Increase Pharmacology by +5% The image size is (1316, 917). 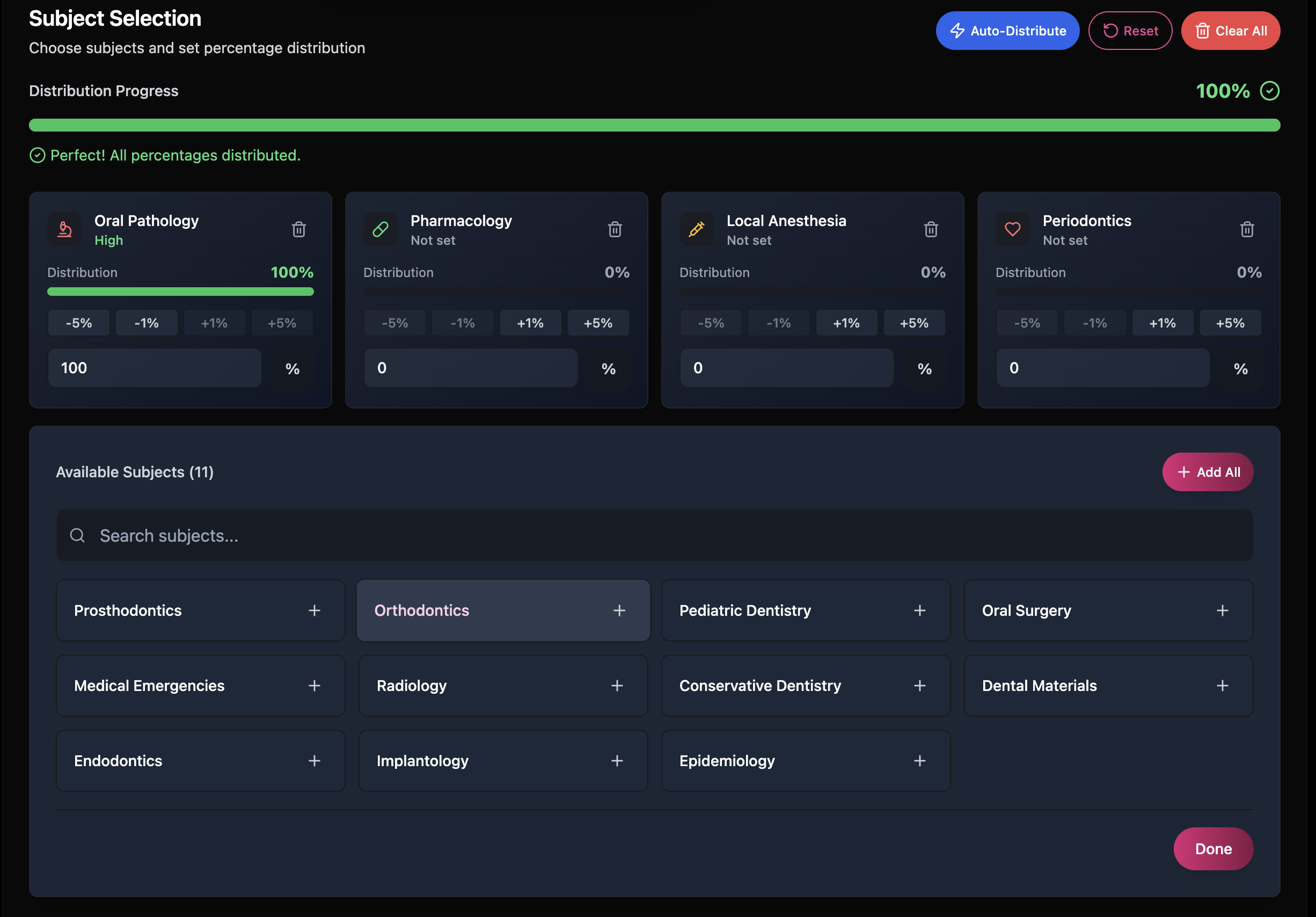(x=598, y=322)
